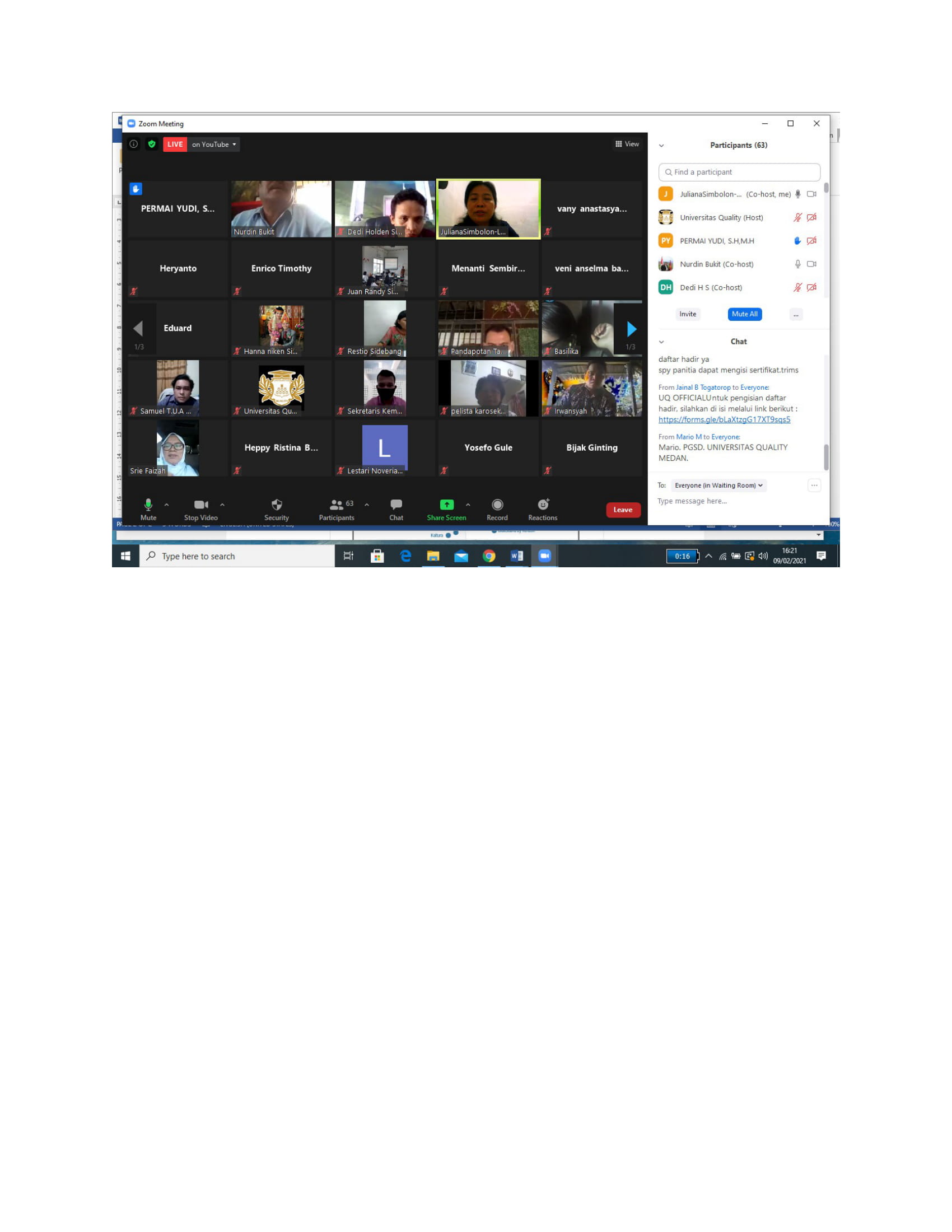Open Task View on the taskbar
Image resolution: width=952 pixels, height=1232 pixels.
coord(348,556)
